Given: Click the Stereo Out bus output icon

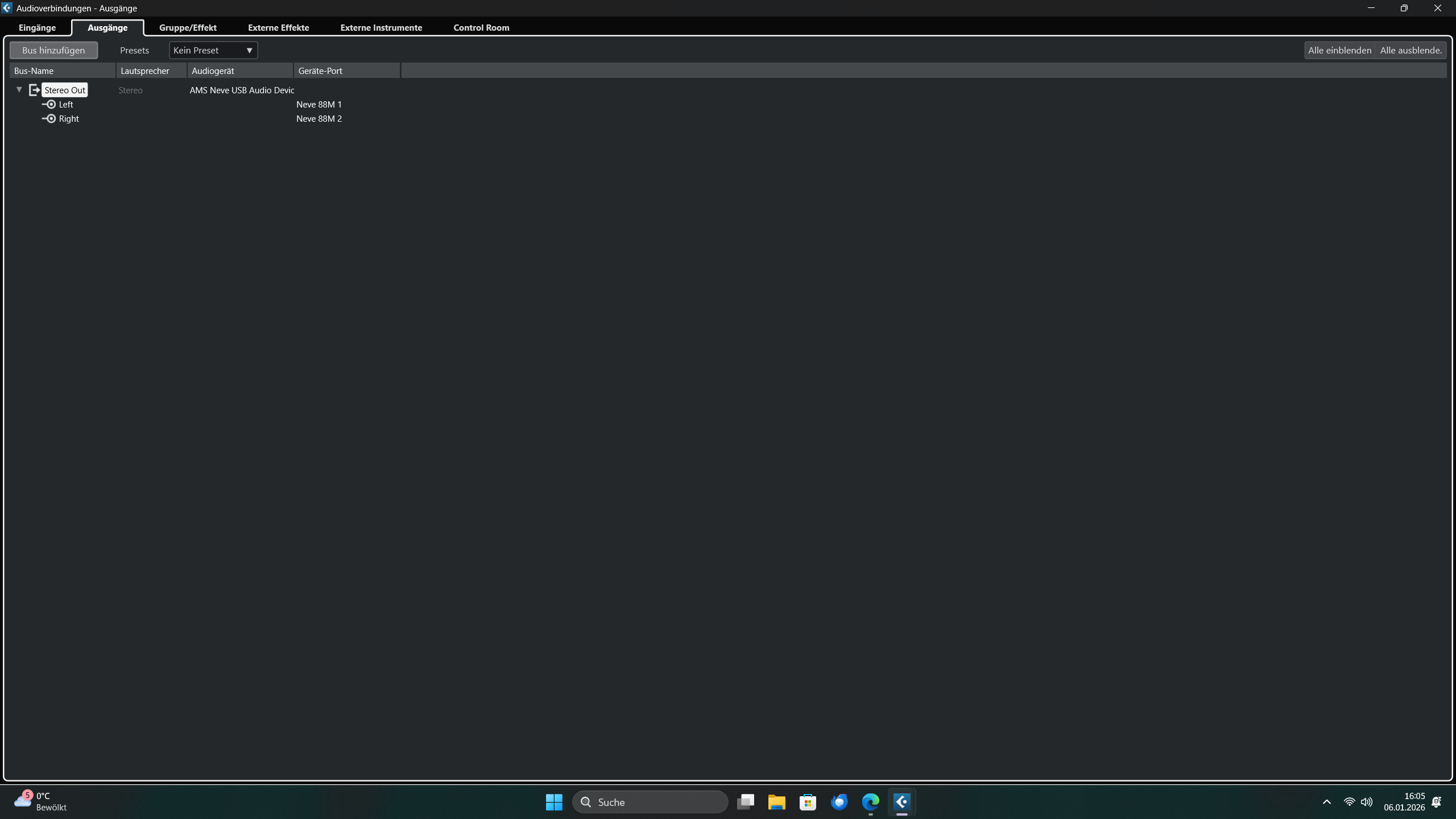Looking at the screenshot, I should click(34, 90).
